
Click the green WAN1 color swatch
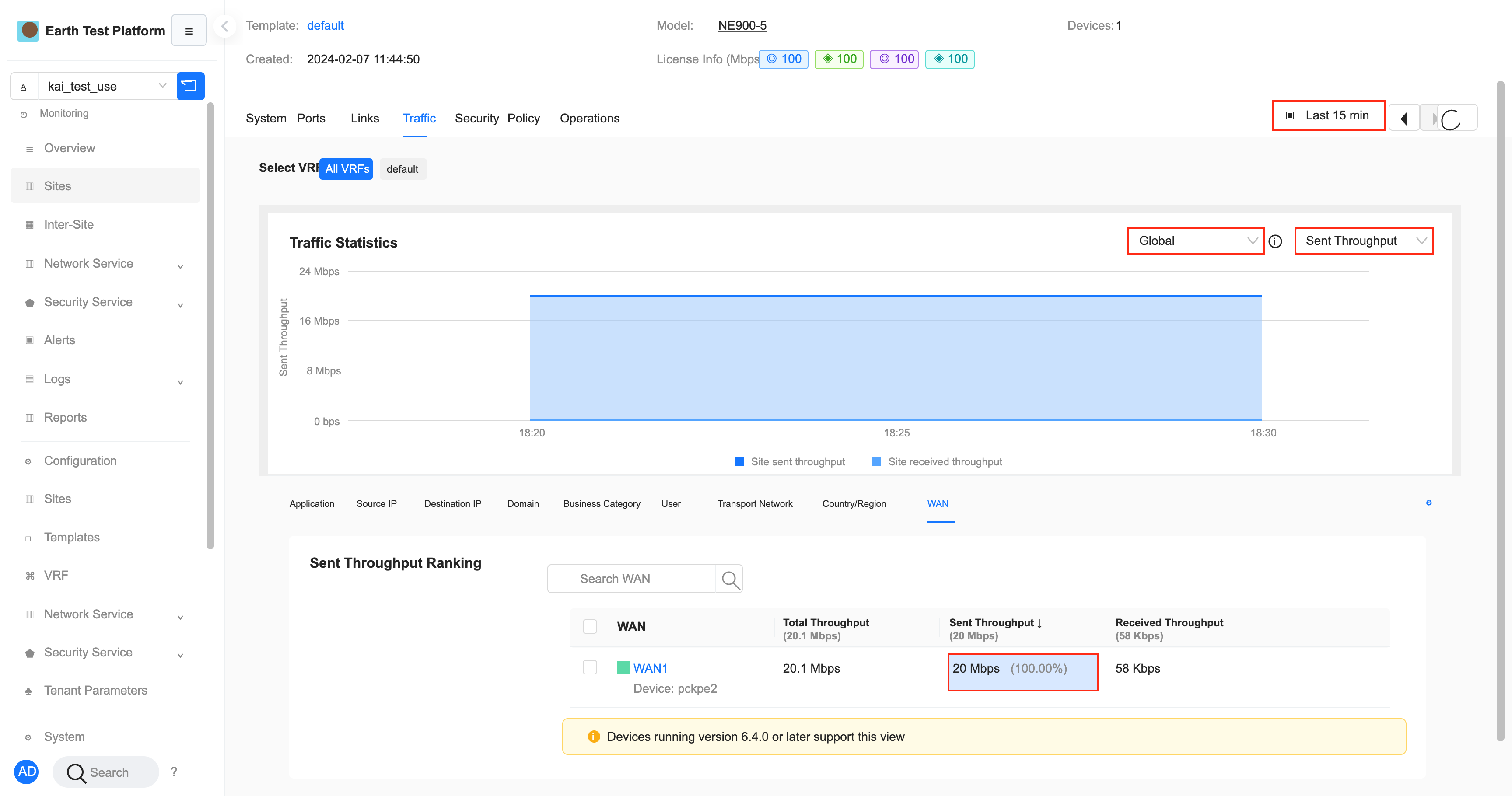point(623,667)
